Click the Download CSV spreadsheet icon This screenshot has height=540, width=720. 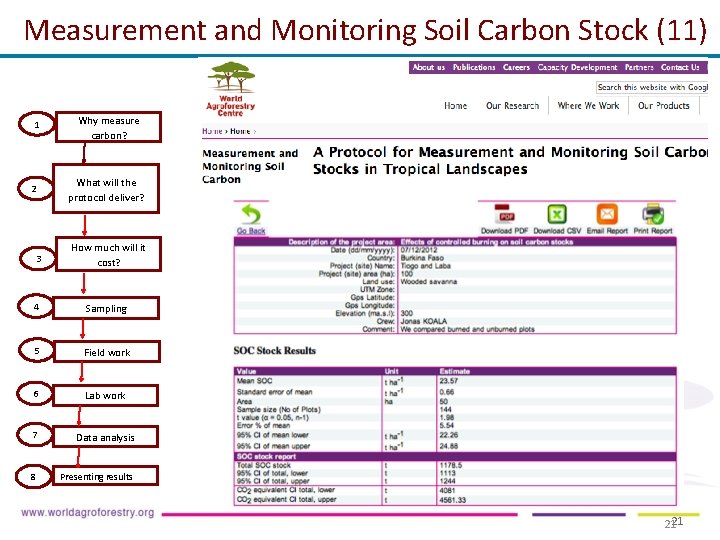[x=557, y=214]
